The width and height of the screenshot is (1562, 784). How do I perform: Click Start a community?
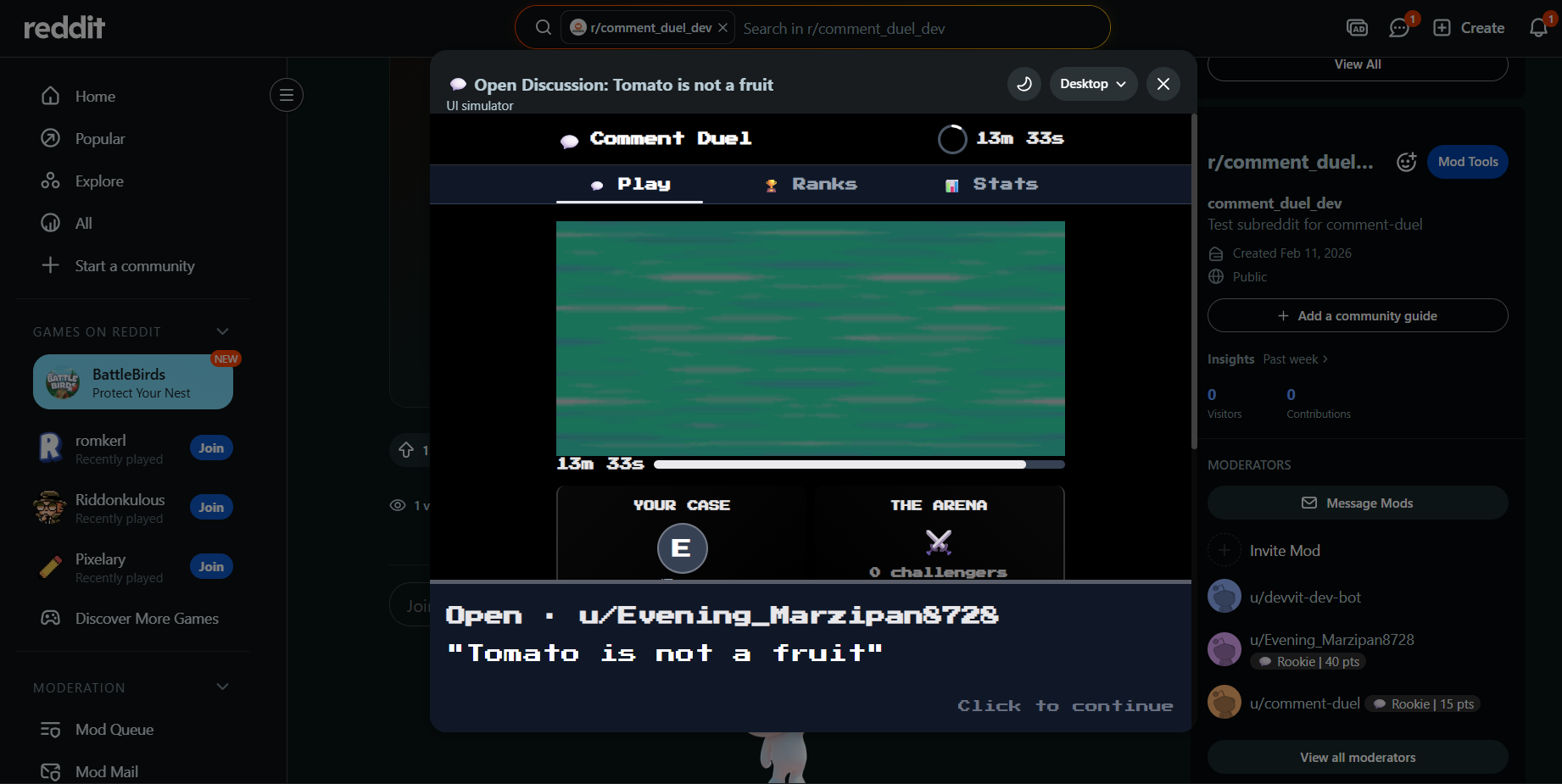tap(133, 265)
